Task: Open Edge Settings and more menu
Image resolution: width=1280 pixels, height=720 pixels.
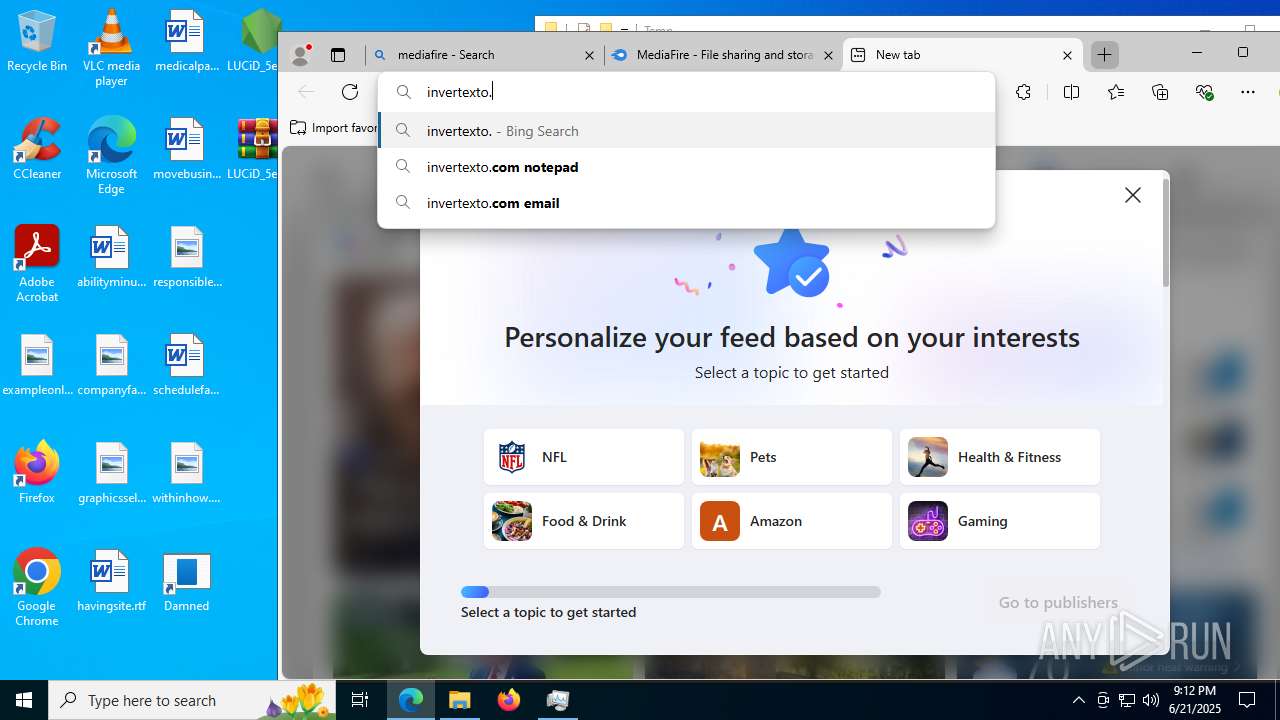Action: [1248, 92]
